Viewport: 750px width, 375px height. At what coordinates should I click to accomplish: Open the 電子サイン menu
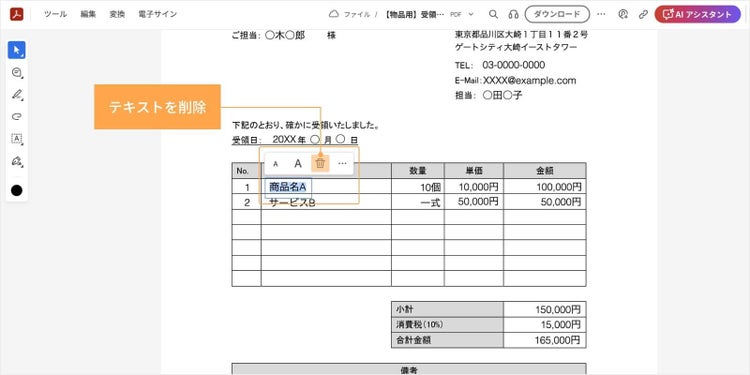click(x=158, y=14)
